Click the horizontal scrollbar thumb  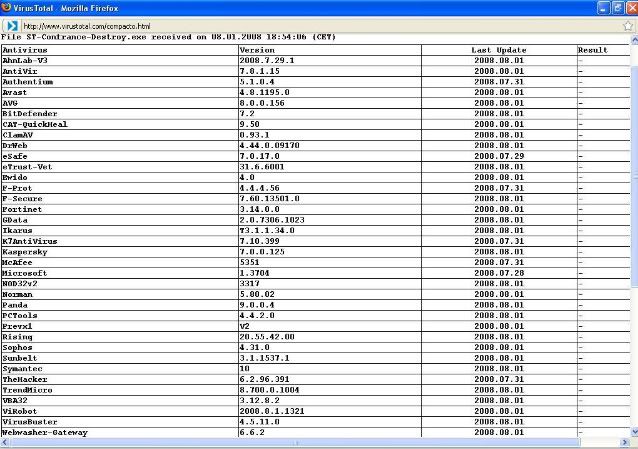[x=296, y=442]
